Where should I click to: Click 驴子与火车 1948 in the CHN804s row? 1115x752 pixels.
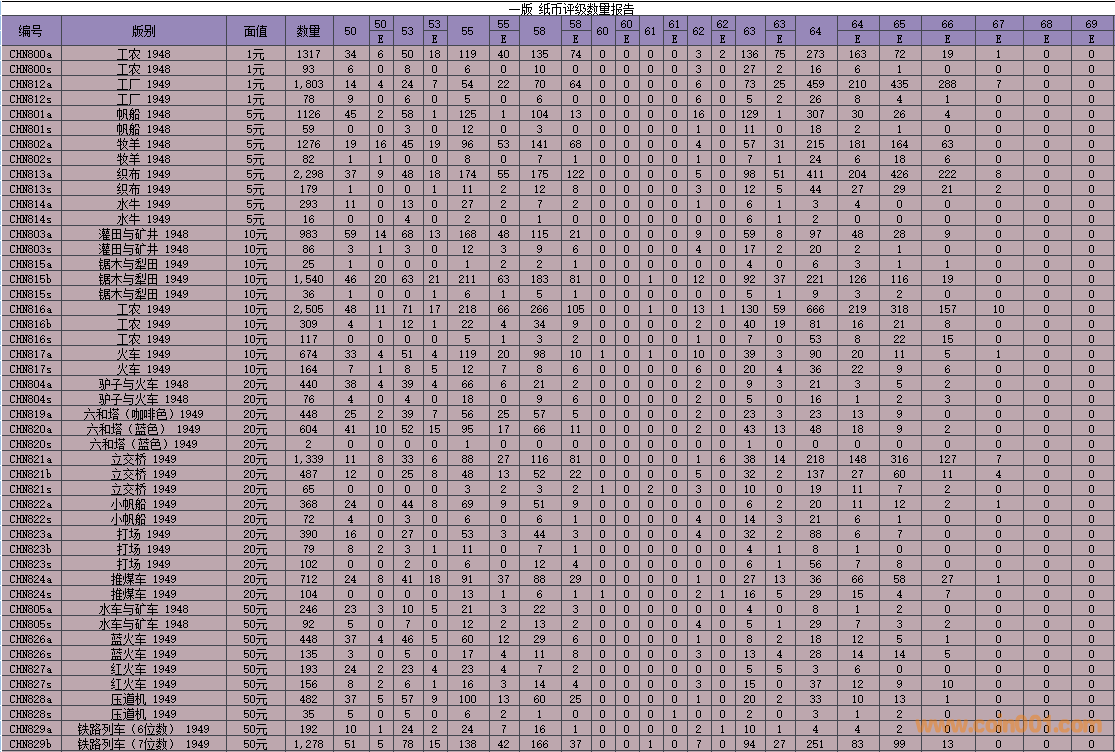tap(144, 399)
